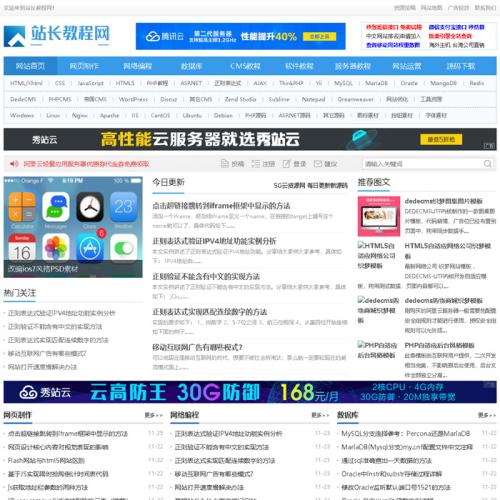This screenshot has height=500, width=500.
Task: Click the 建议 envelope icon
Action: tap(318, 164)
